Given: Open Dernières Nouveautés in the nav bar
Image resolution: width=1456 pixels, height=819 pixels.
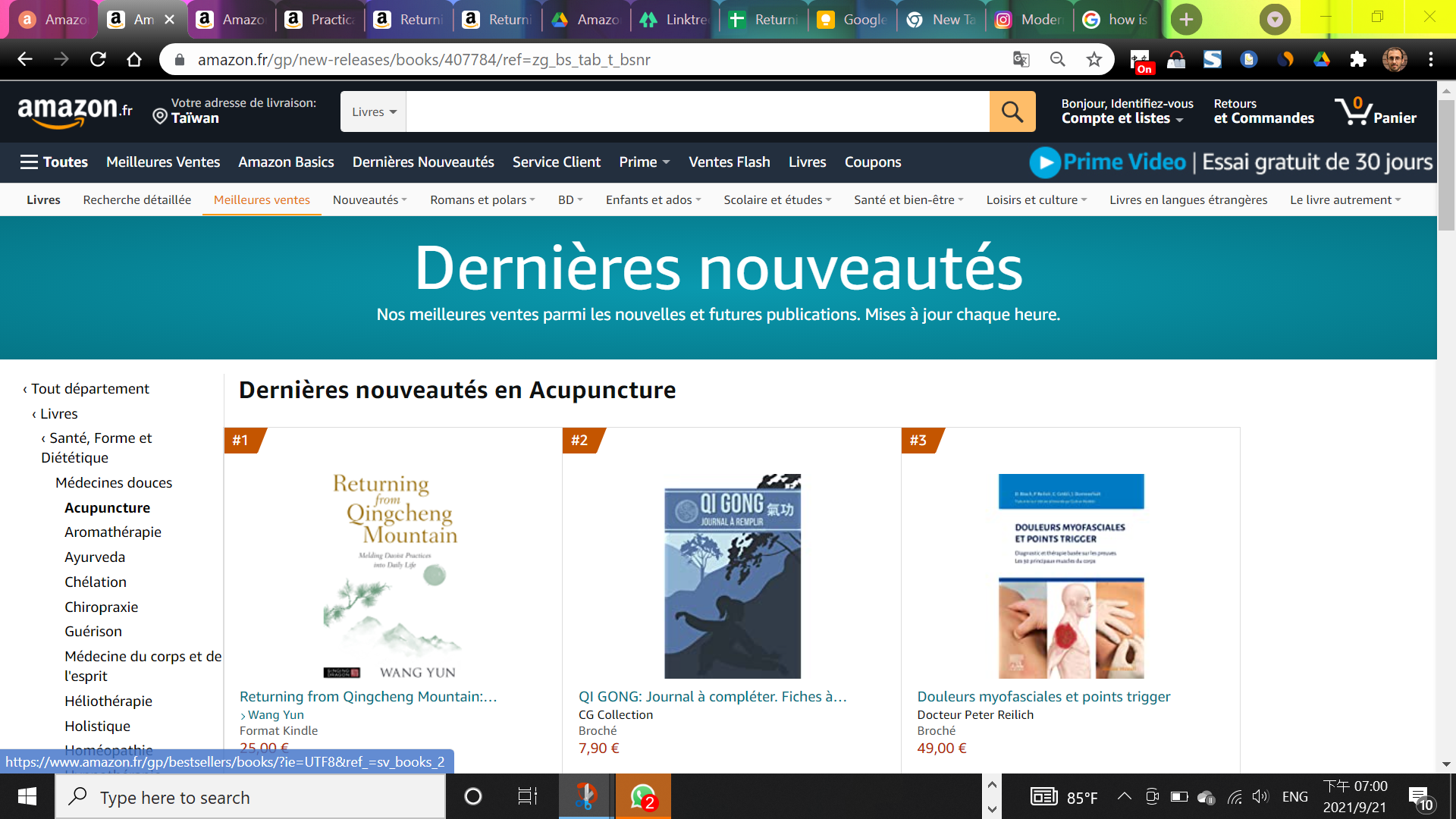Looking at the screenshot, I should click(x=423, y=162).
